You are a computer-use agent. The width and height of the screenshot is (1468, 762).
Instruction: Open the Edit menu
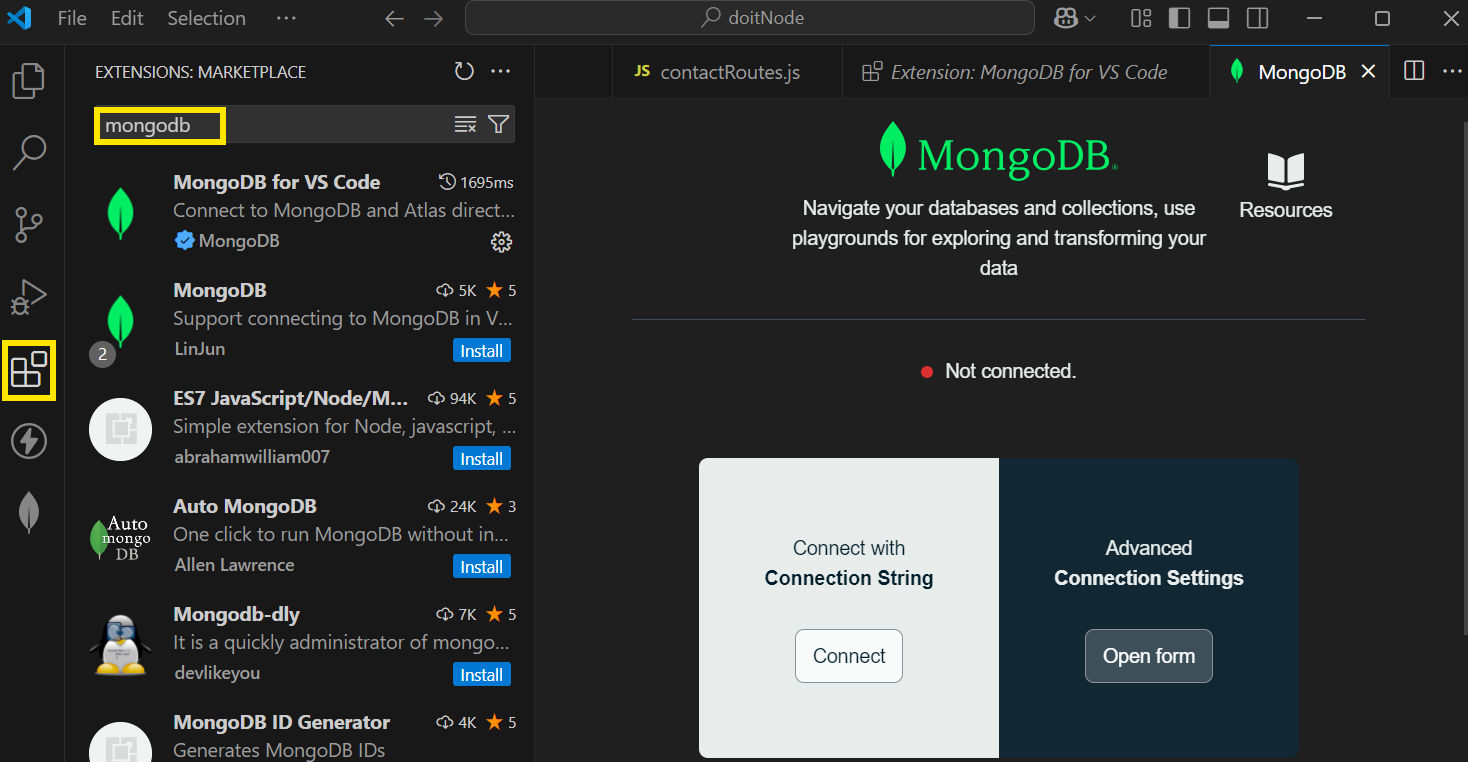pos(127,18)
